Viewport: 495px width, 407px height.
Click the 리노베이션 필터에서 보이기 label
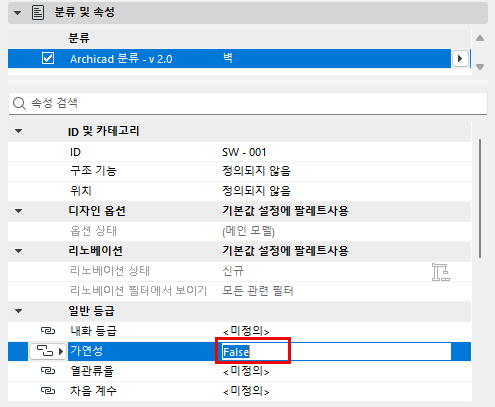pos(138,291)
